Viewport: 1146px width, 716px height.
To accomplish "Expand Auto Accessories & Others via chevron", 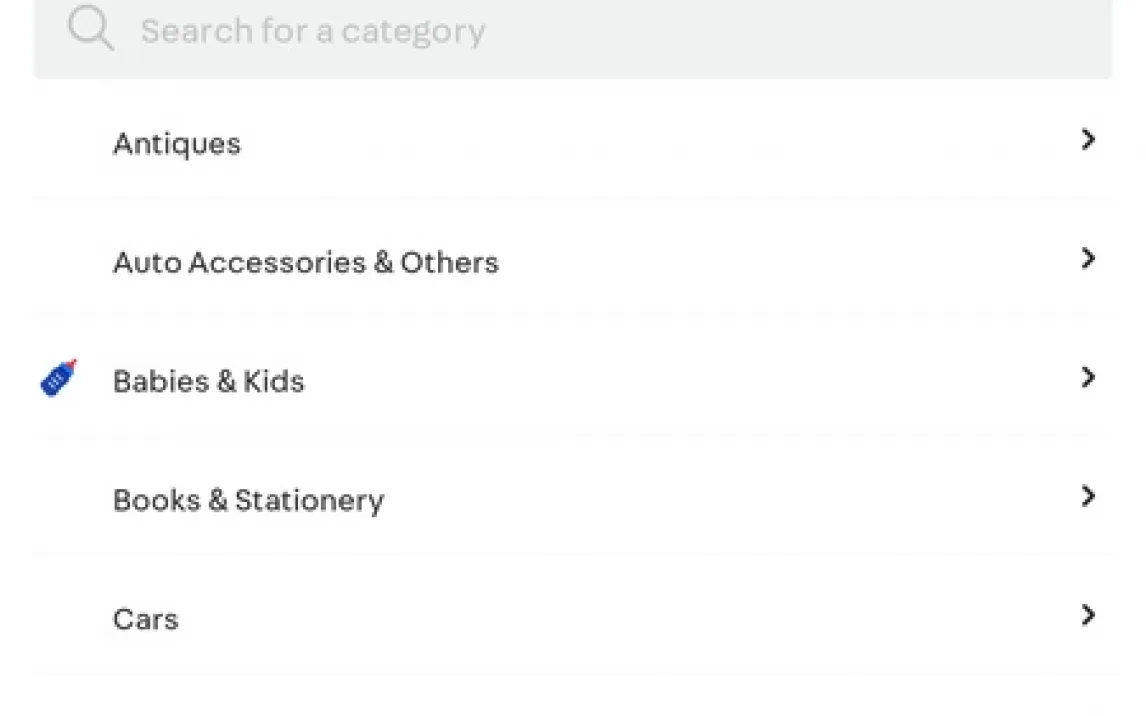I will click(1088, 259).
